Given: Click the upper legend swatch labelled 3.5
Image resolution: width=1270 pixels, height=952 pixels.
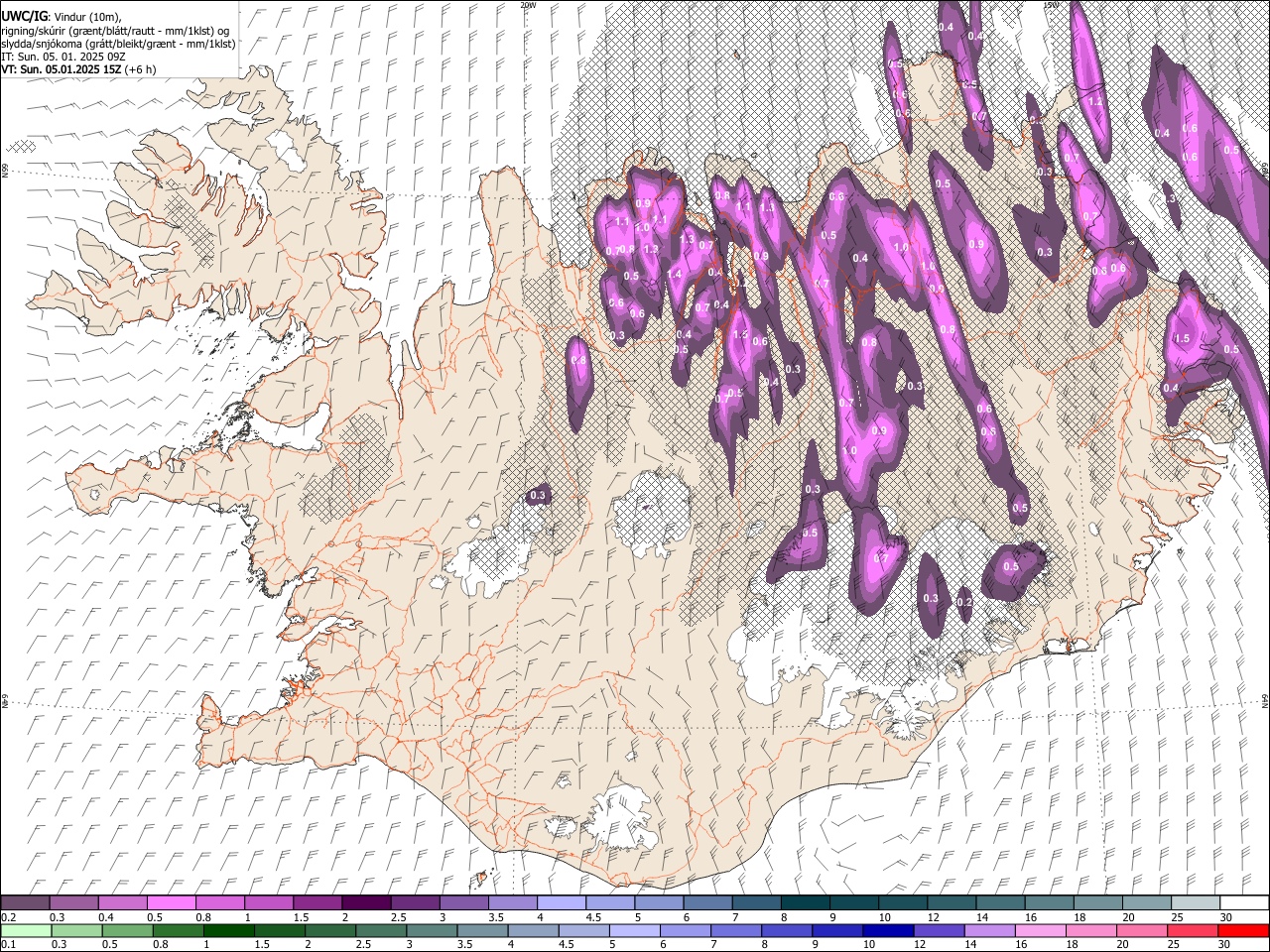Looking at the screenshot, I should tap(512, 902).
